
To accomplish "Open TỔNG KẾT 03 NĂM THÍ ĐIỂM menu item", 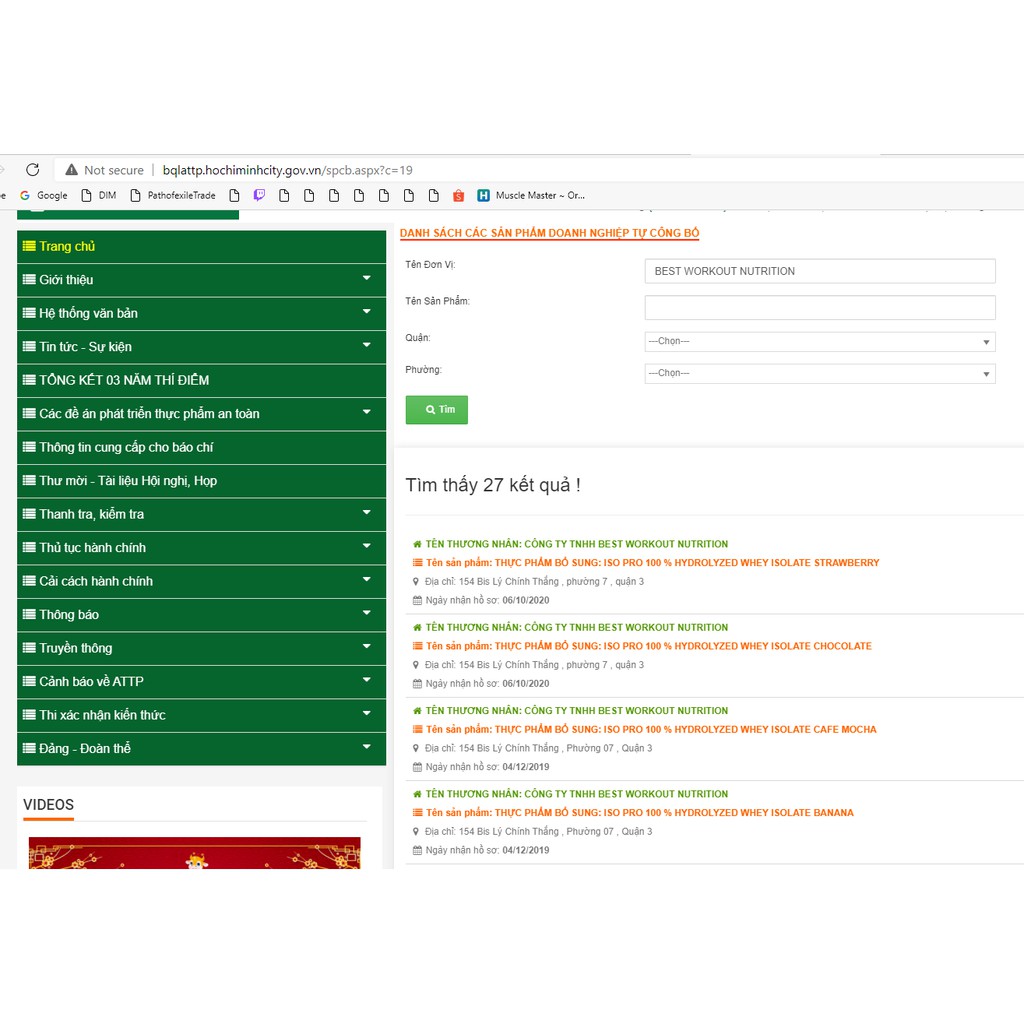I will pos(201,380).
